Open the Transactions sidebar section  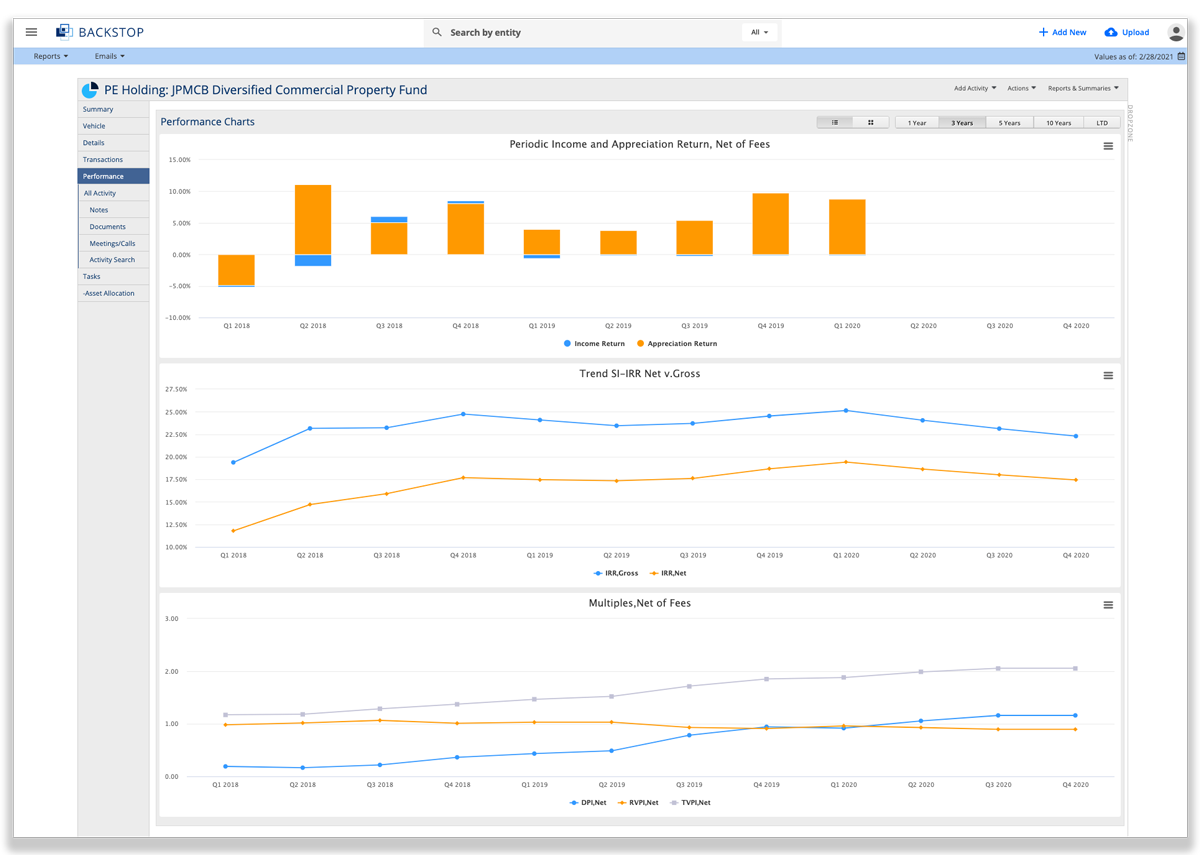coord(113,160)
